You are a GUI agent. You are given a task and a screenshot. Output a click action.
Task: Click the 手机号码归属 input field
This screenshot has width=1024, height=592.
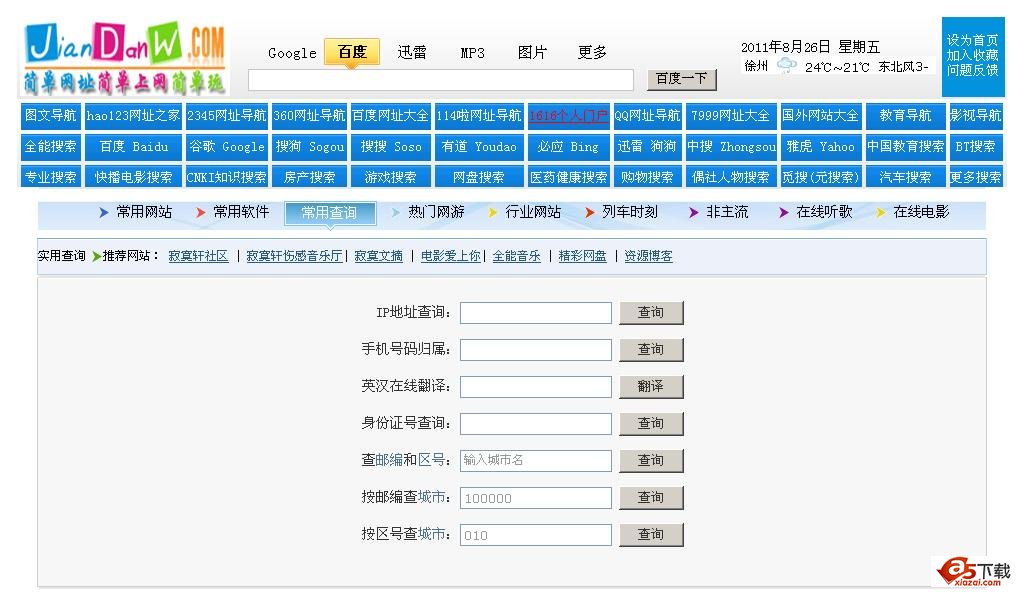pyautogui.click(x=536, y=350)
